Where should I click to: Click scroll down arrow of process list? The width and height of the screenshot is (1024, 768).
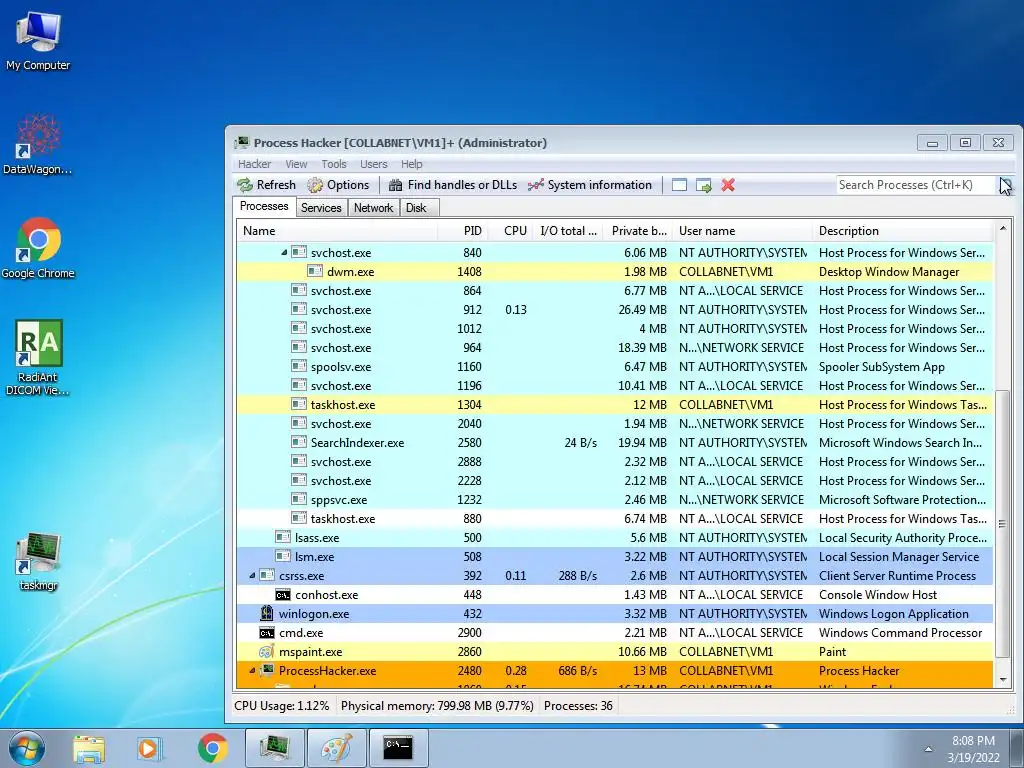(1002, 680)
